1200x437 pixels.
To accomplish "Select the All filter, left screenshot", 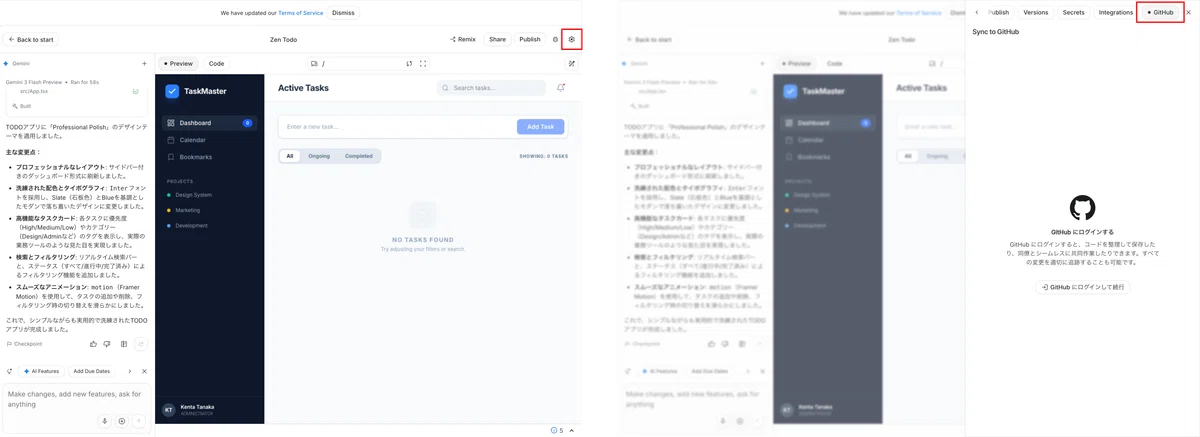I will tap(290, 156).
